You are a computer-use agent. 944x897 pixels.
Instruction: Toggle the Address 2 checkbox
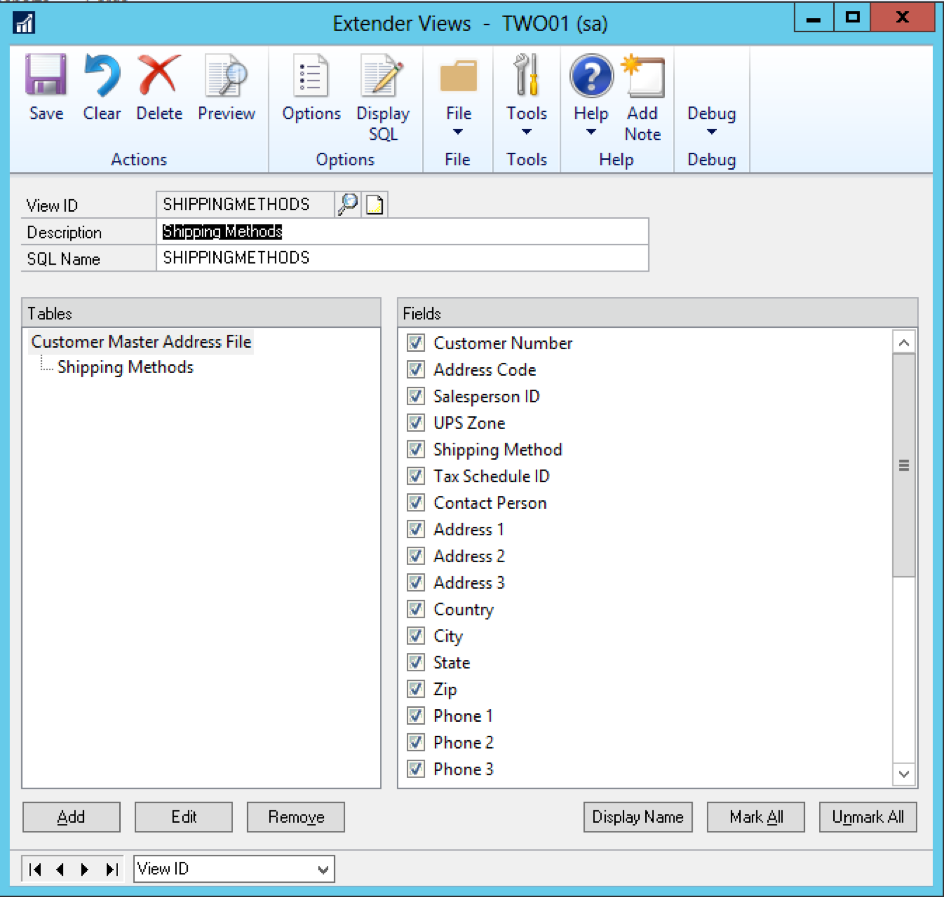click(x=415, y=555)
